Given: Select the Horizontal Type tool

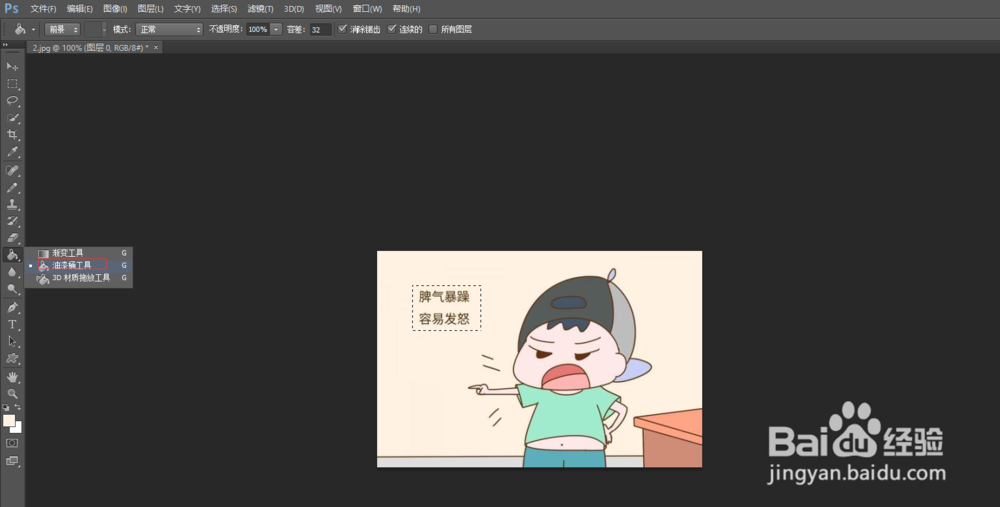Looking at the screenshot, I should [12, 324].
